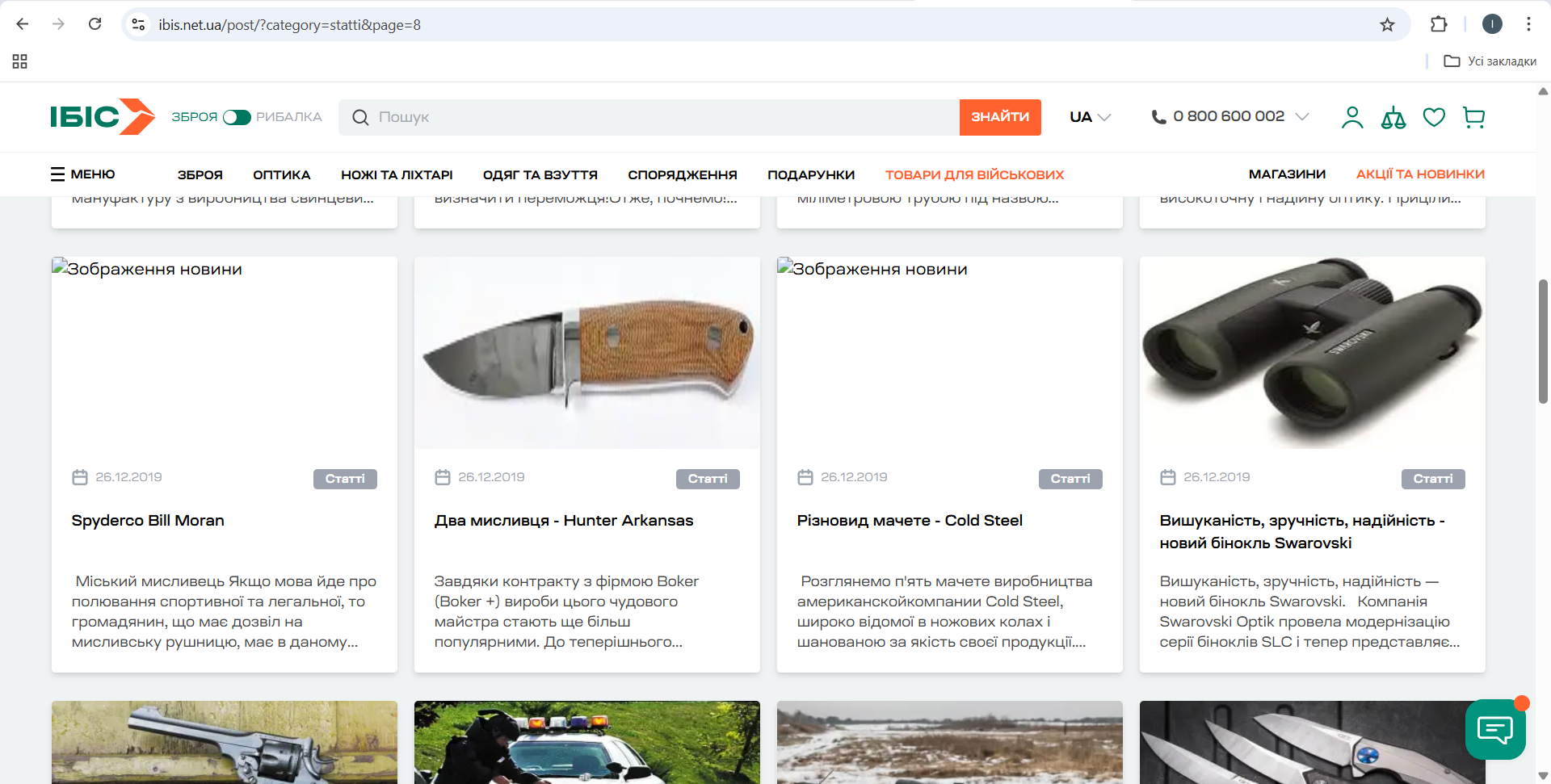Open the новий бінокль Swarovski article title

coord(1302,532)
